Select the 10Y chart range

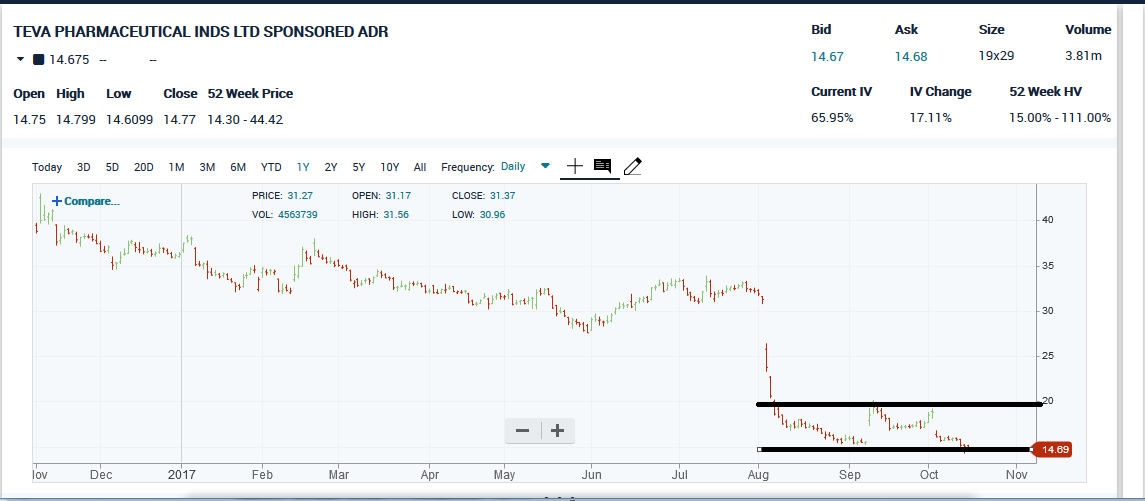tap(390, 167)
